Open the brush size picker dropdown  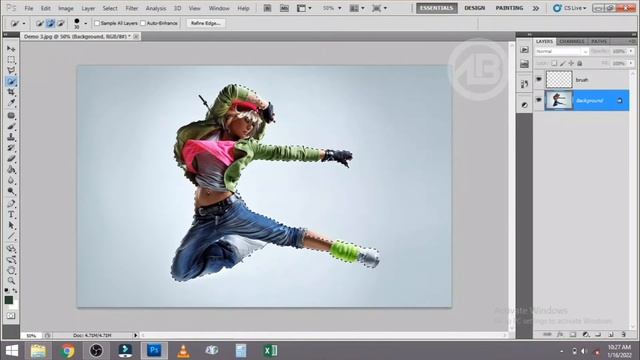86,23
